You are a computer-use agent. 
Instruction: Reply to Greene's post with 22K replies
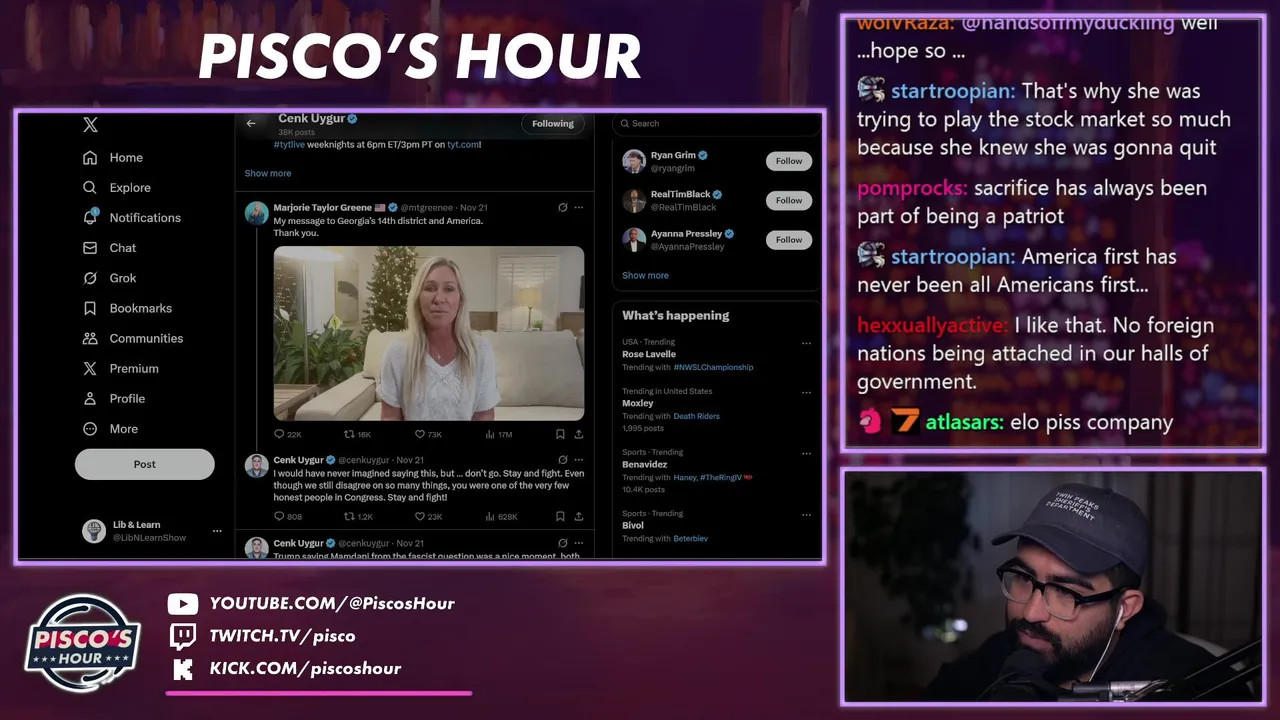[287, 434]
